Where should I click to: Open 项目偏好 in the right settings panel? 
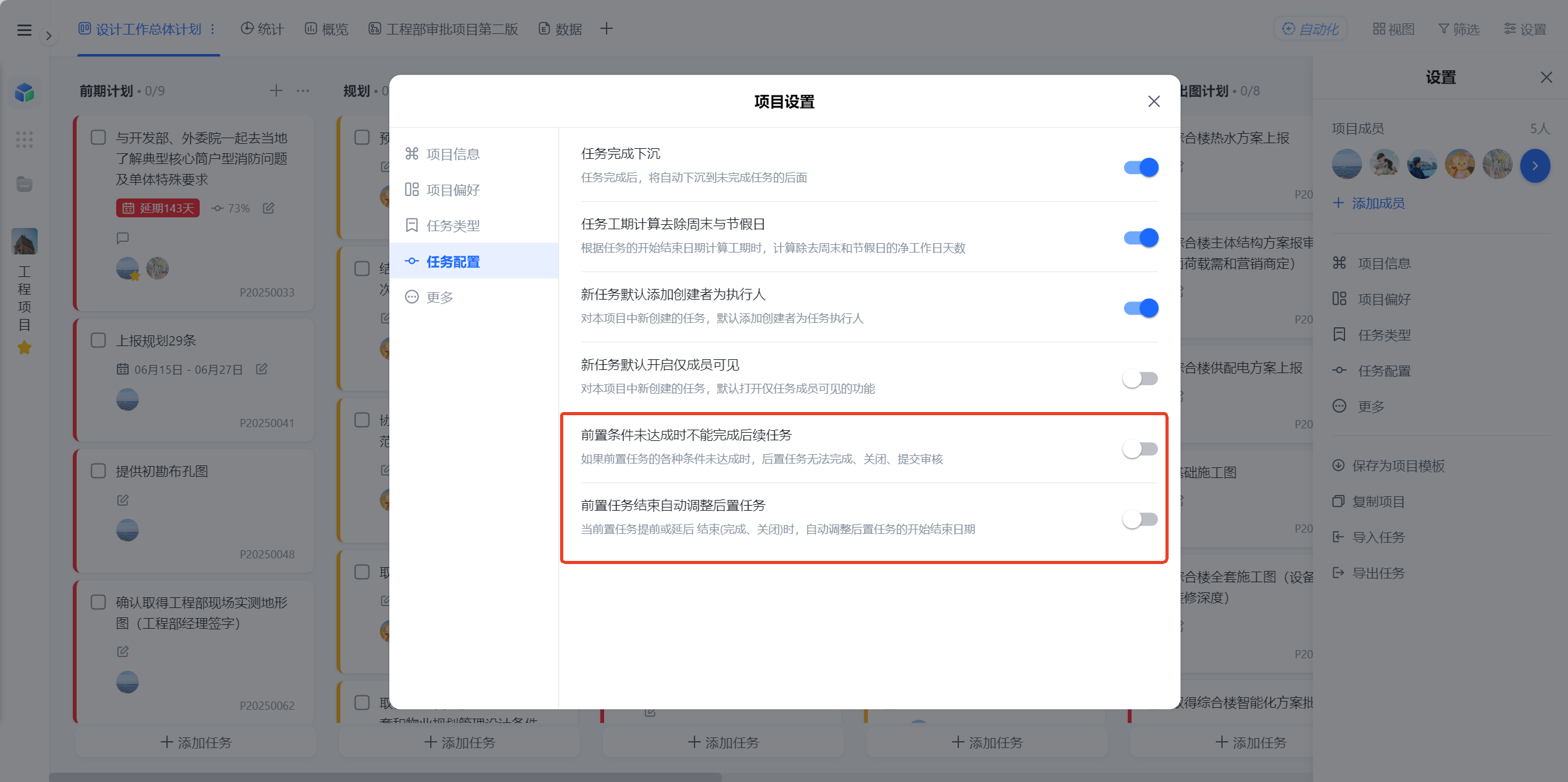pyautogui.click(x=1372, y=299)
